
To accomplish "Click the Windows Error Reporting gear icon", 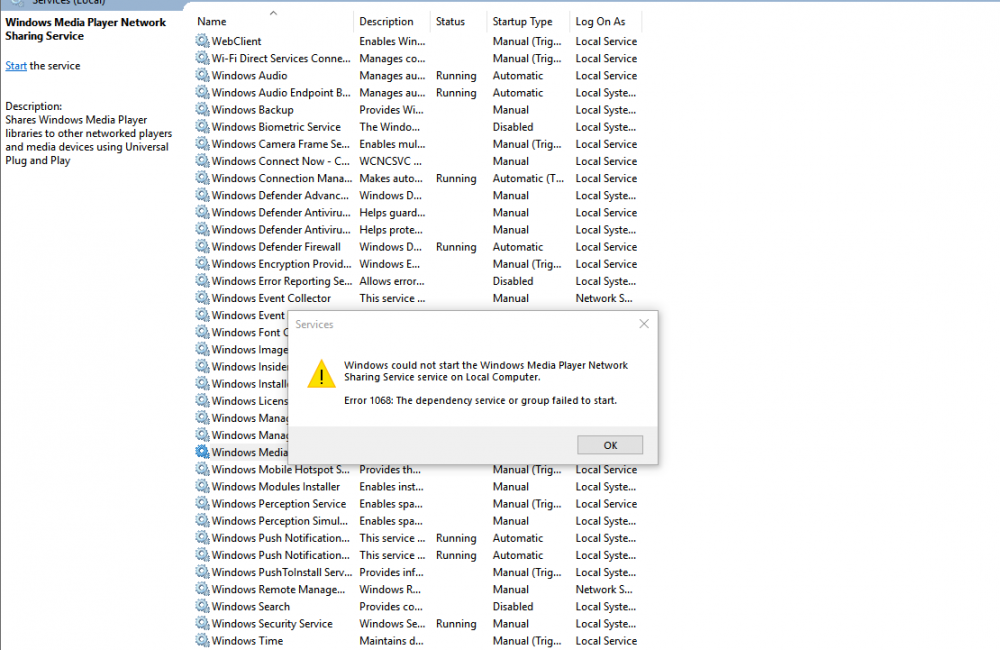I will pyautogui.click(x=202, y=281).
